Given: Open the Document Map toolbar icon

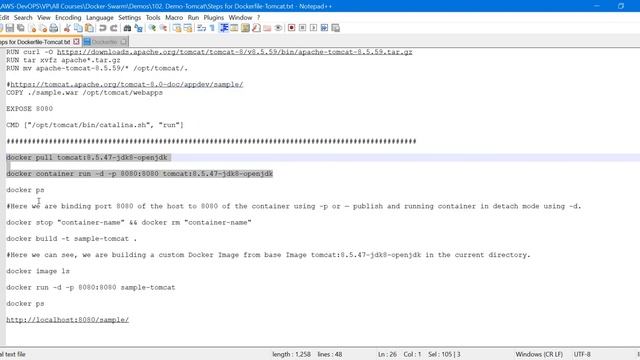Looking at the screenshot, I should 245,28.
